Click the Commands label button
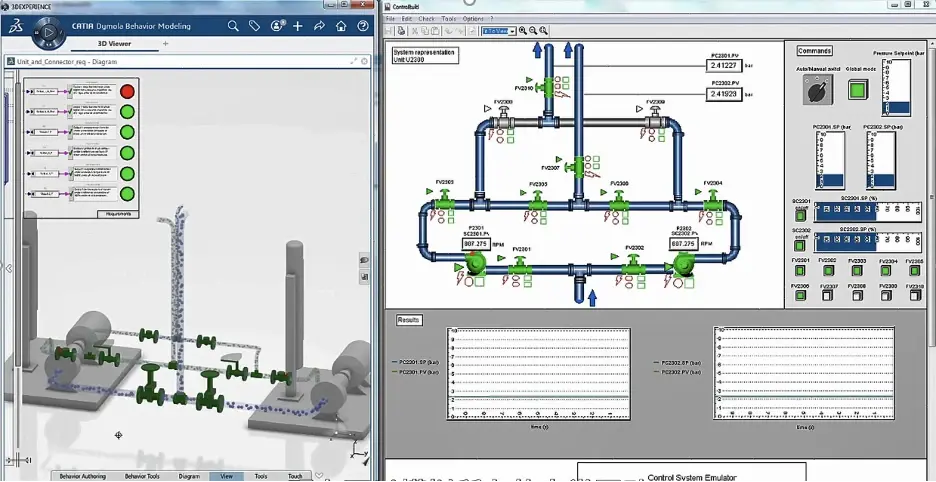936x482 pixels. point(814,51)
